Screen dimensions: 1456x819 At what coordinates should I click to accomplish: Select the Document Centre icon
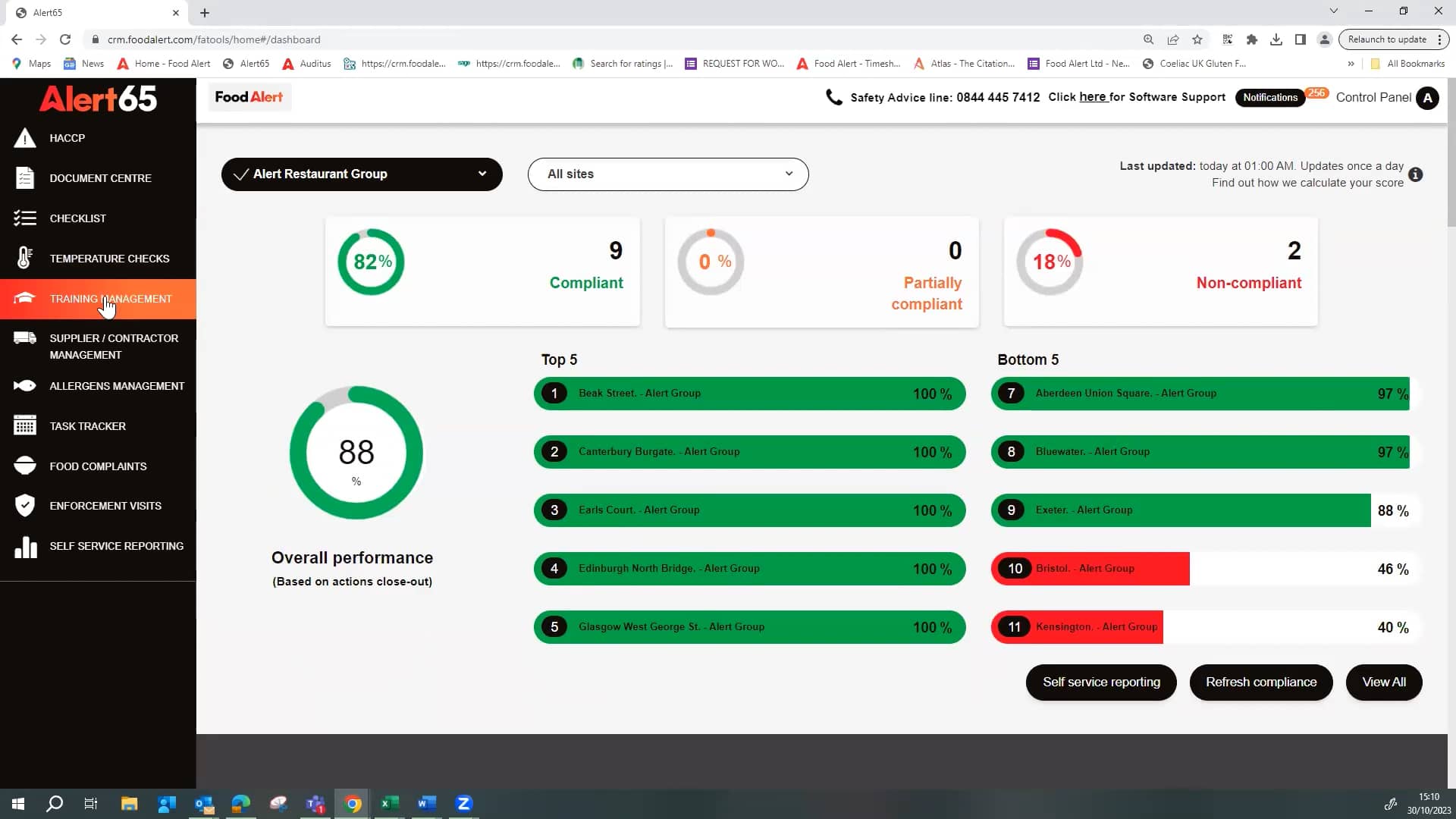pyautogui.click(x=25, y=177)
